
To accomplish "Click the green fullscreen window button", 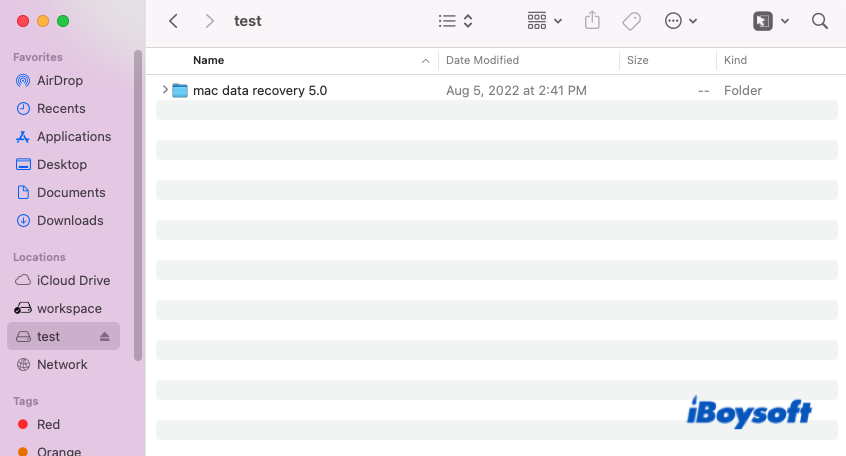I will [x=63, y=21].
